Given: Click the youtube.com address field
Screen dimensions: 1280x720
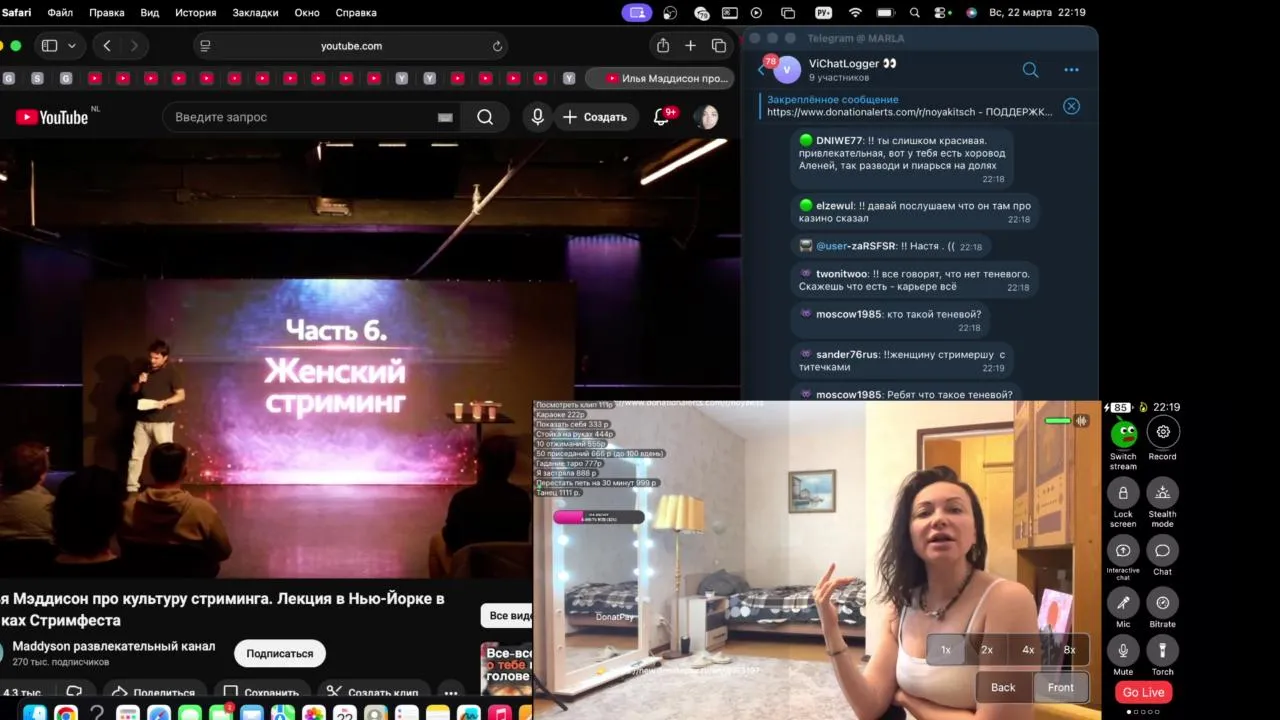Looking at the screenshot, I should pos(351,46).
